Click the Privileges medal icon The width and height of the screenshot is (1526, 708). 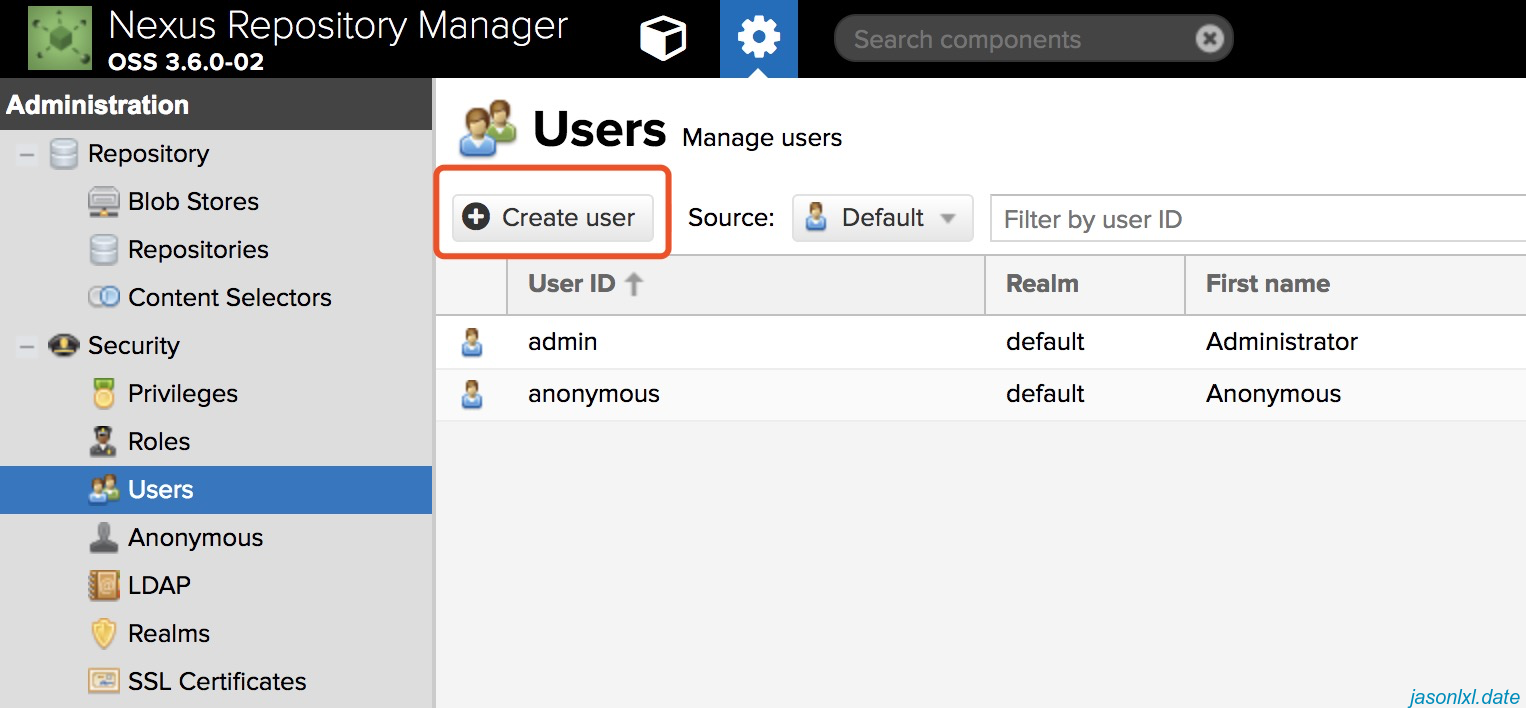tap(104, 394)
